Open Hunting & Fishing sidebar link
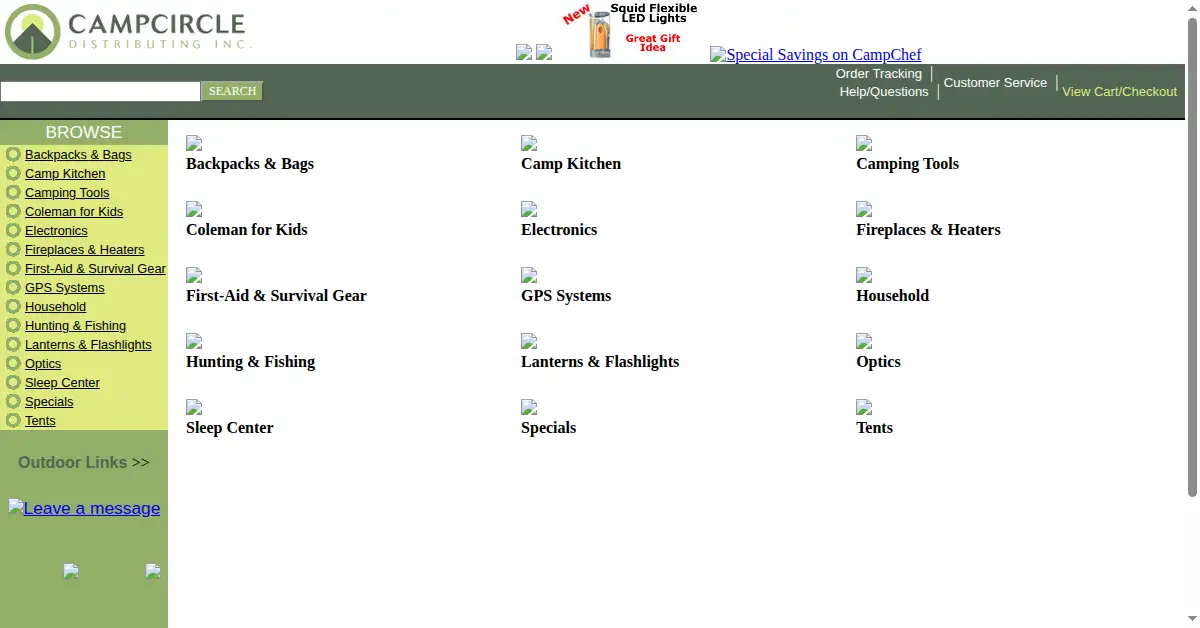 click(x=75, y=326)
